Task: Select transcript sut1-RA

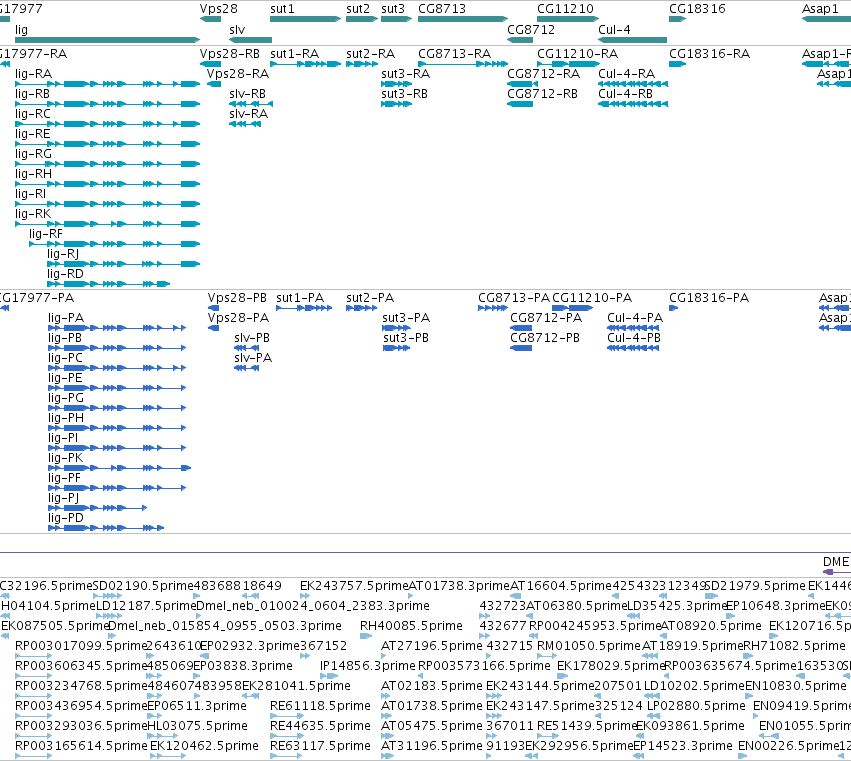Action: tap(306, 64)
